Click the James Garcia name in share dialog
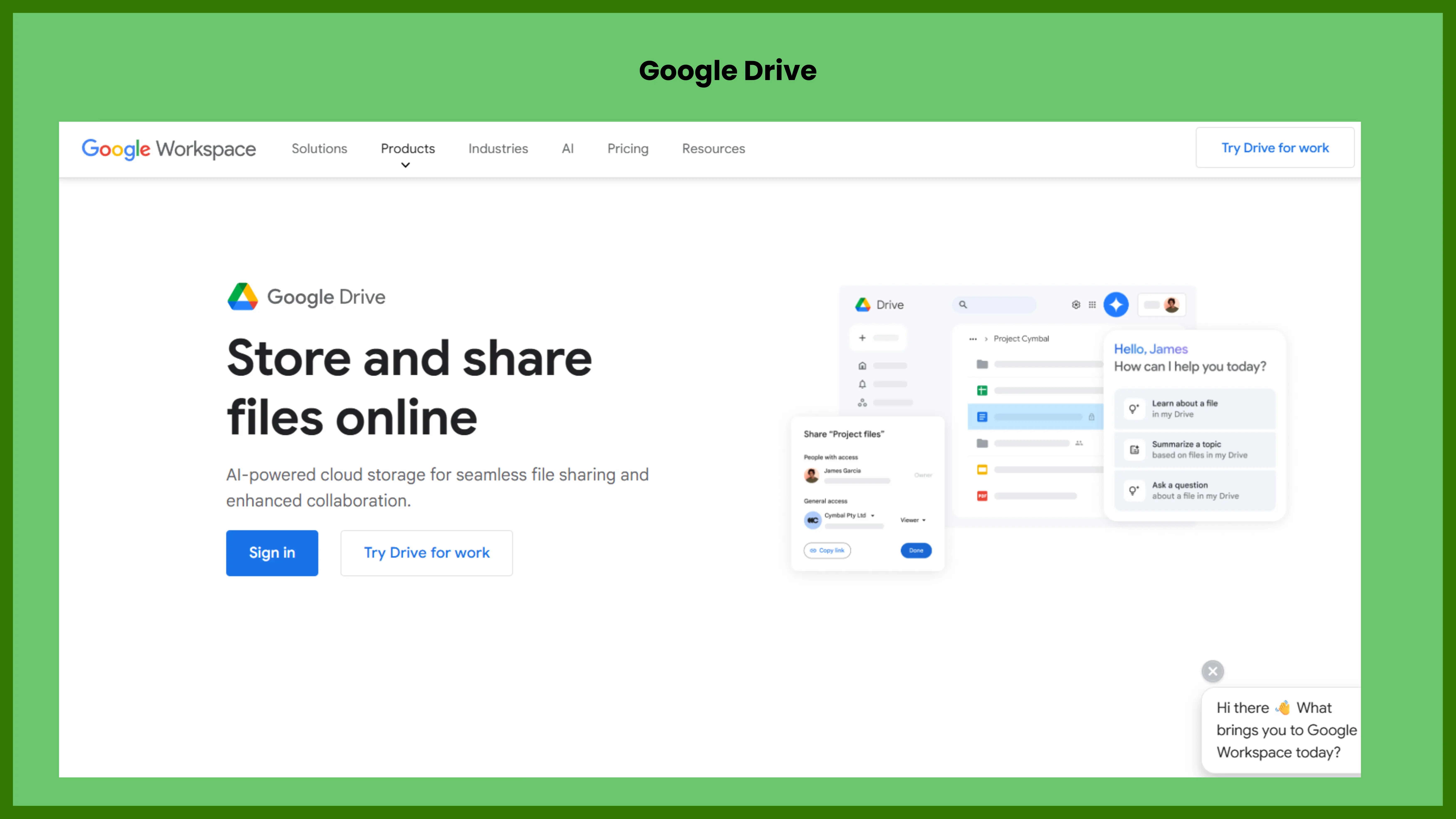Screen dimensions: 1456x819 point(842,471)
